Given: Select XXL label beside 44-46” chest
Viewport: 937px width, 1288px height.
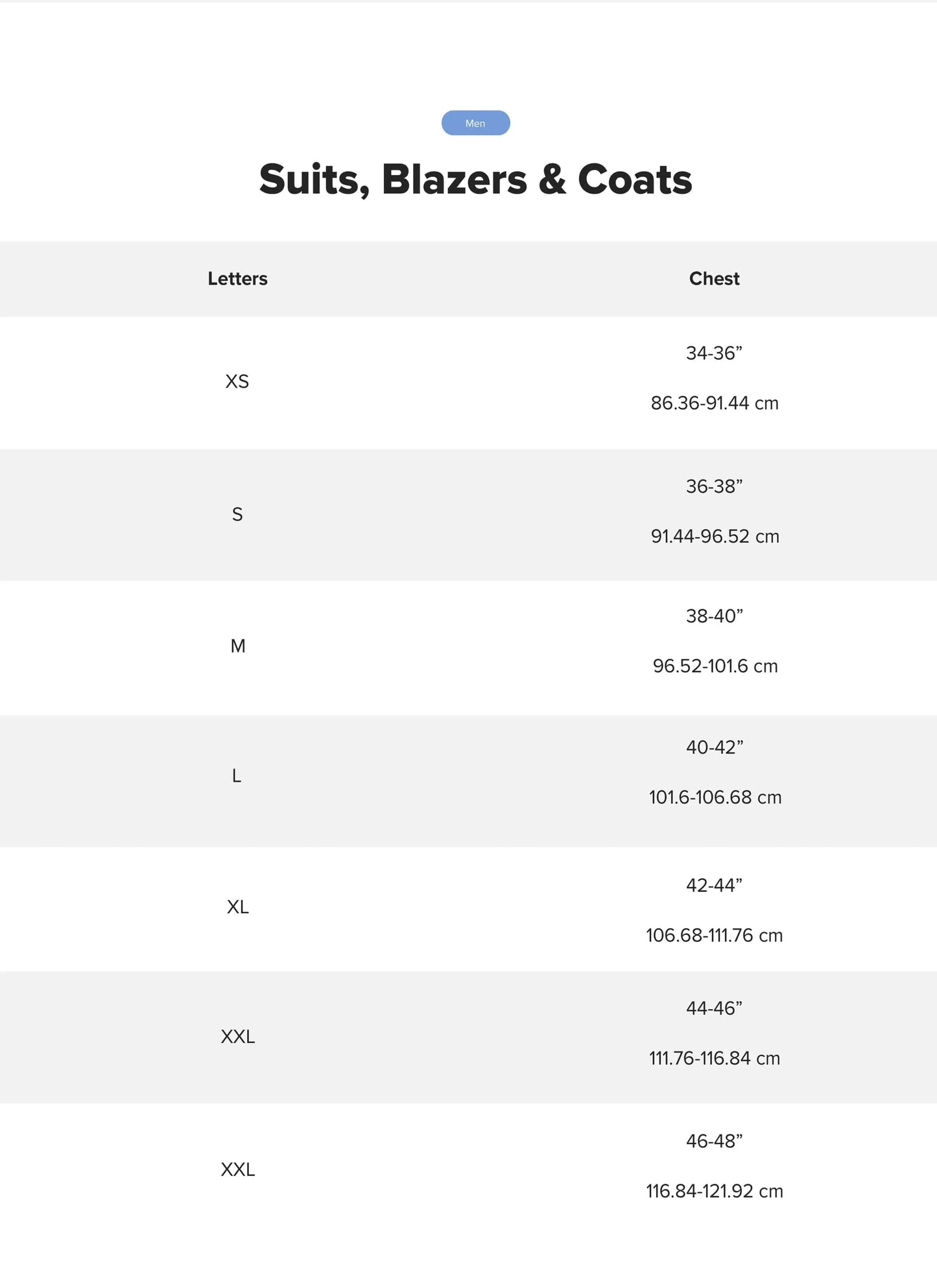Looking at the screenshot, I should (x=238, y=1036).
